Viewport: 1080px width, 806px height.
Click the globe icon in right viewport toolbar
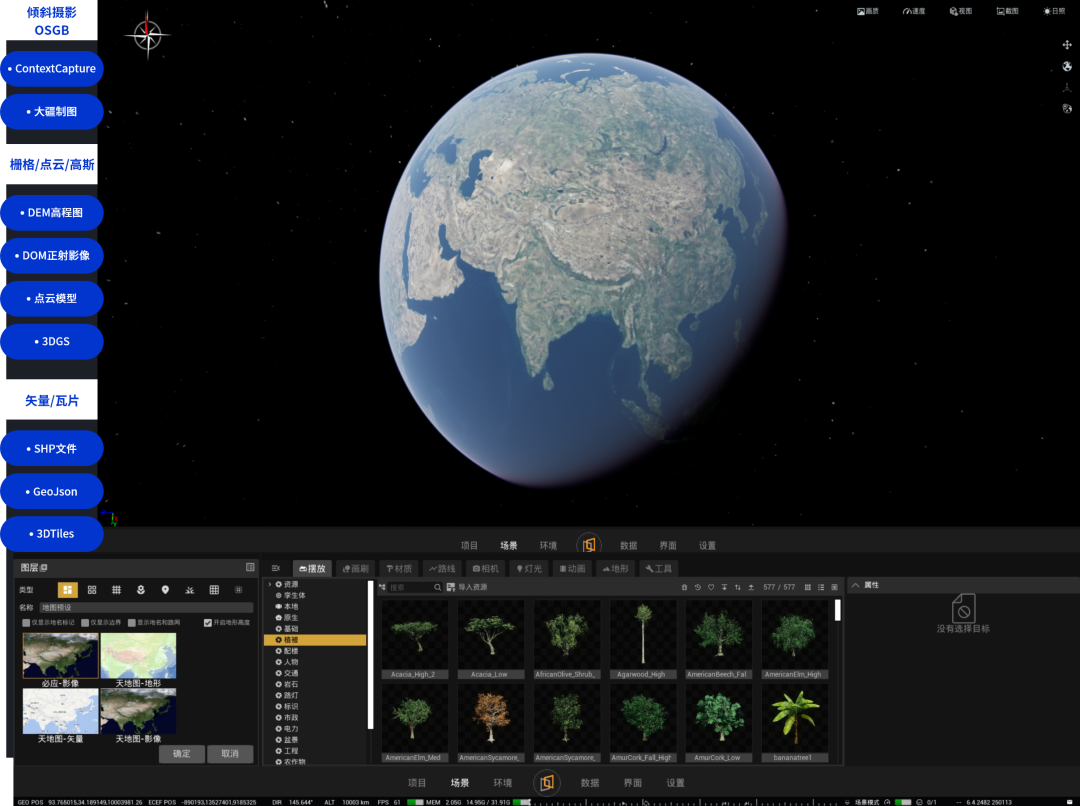pos(1067,66)
